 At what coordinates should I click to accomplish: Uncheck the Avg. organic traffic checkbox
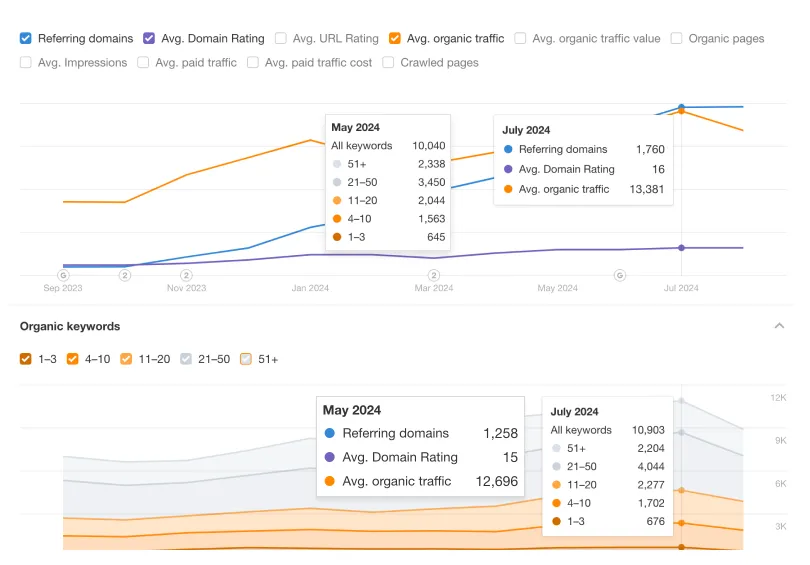click(x=395, y=38)
